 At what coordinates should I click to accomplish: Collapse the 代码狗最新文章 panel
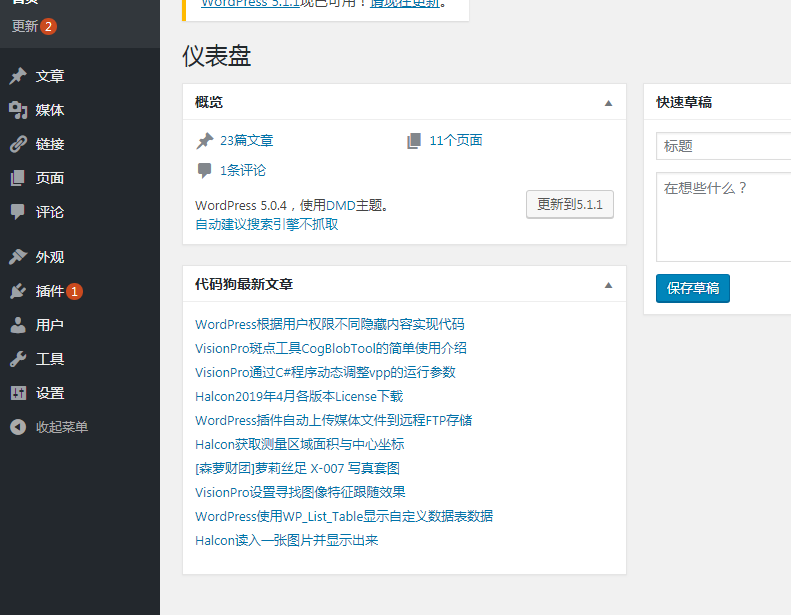click(x=608, y=285)
